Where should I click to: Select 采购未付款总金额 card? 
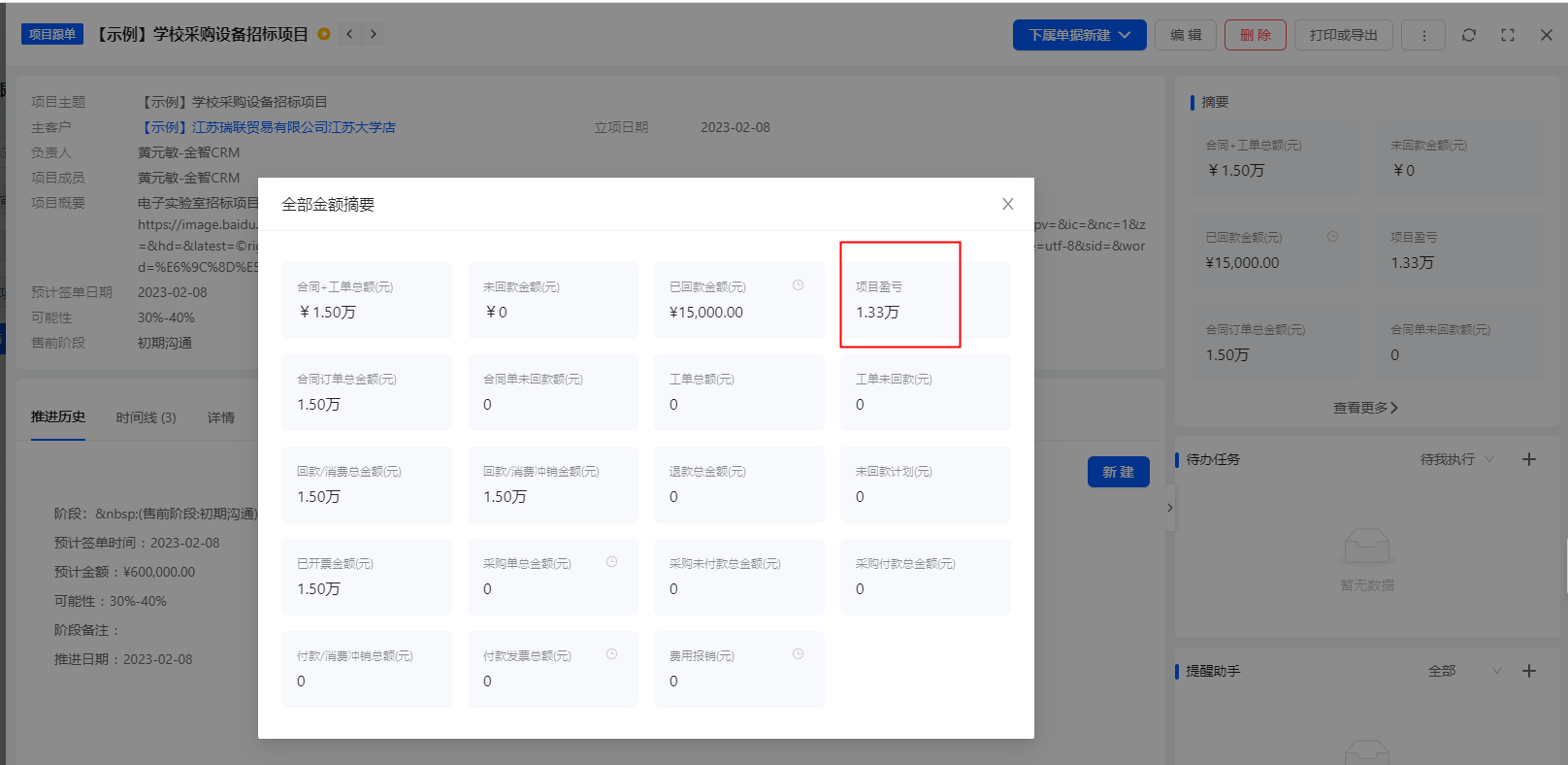(739, 577)
